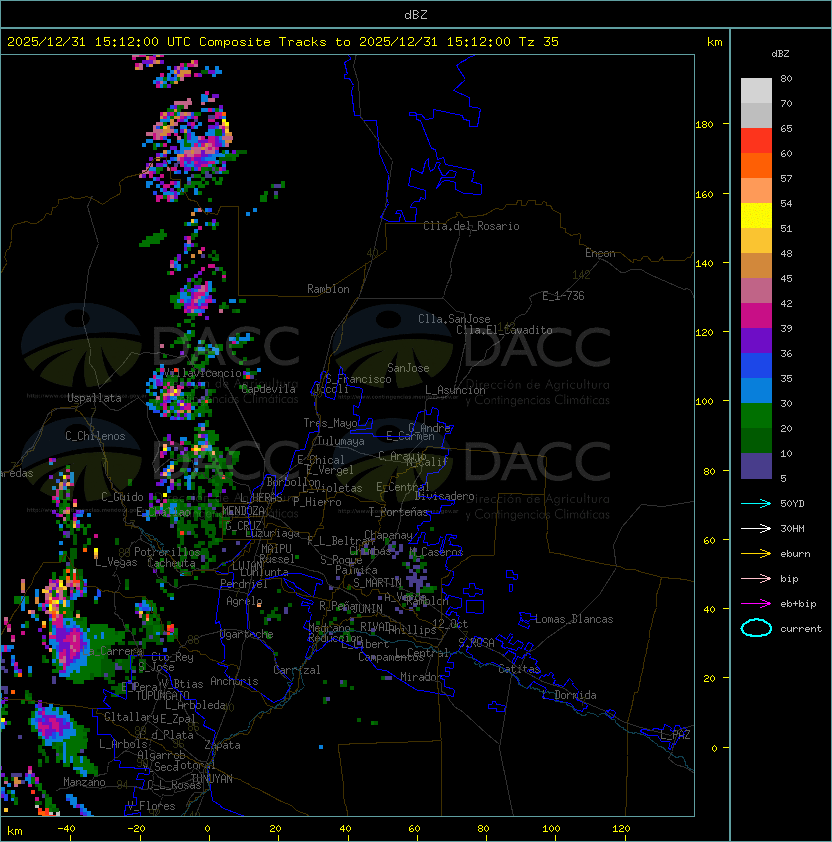This screenshot has height=842, width=832.
Task: Click the eburn legend label
Action: 795,554
